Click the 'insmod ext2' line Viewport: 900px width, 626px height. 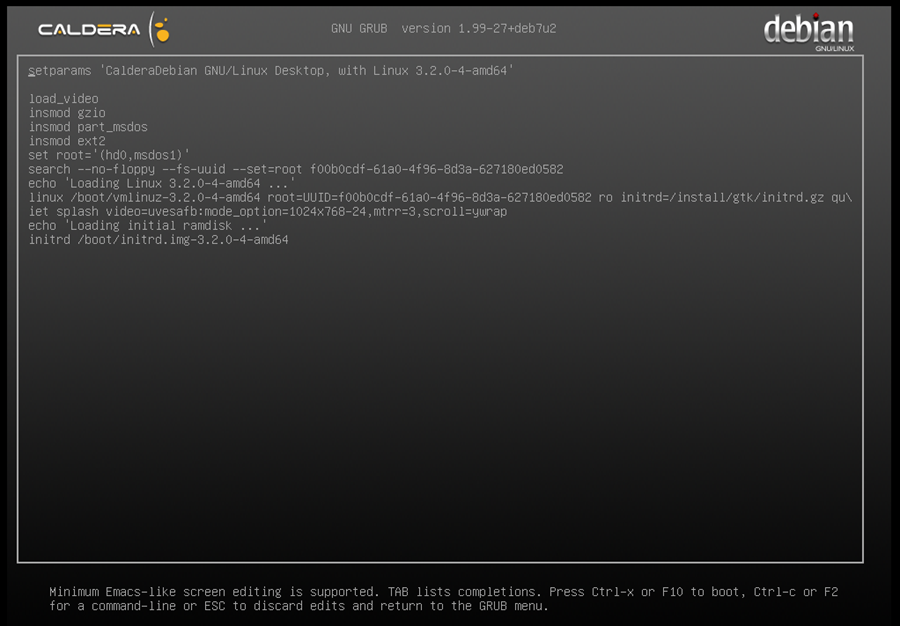click(x=67, y=141)
